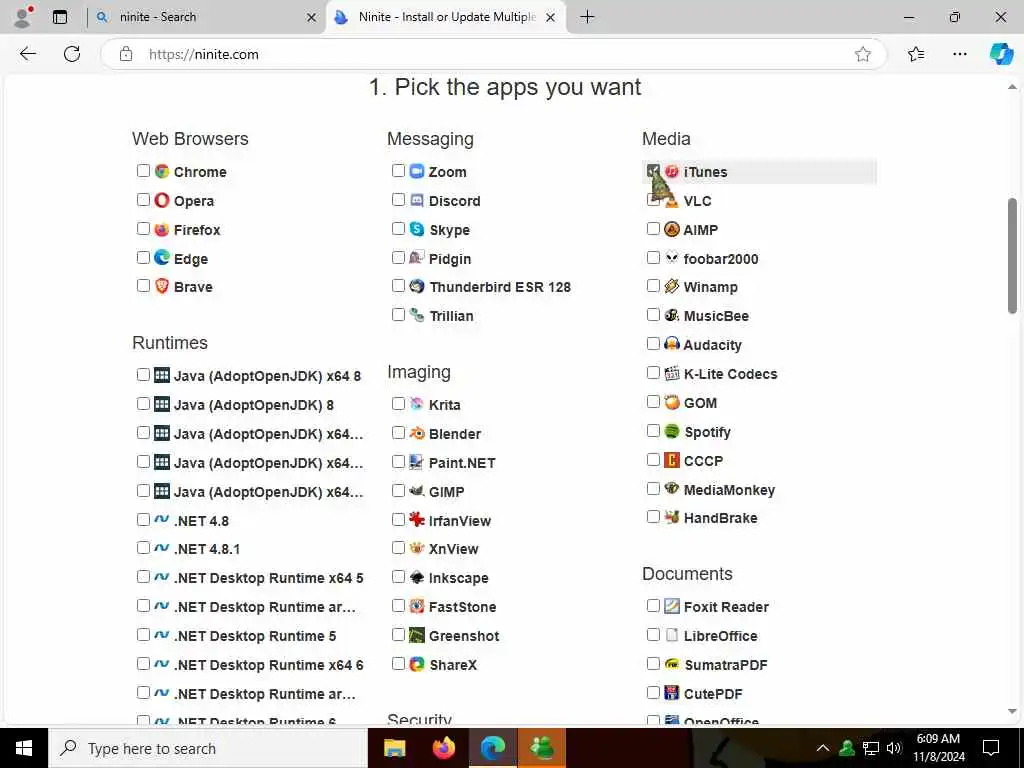Tick the Pidgin checkbox
This screenshot has height=768, width=1024.
(x=398, y=257)
